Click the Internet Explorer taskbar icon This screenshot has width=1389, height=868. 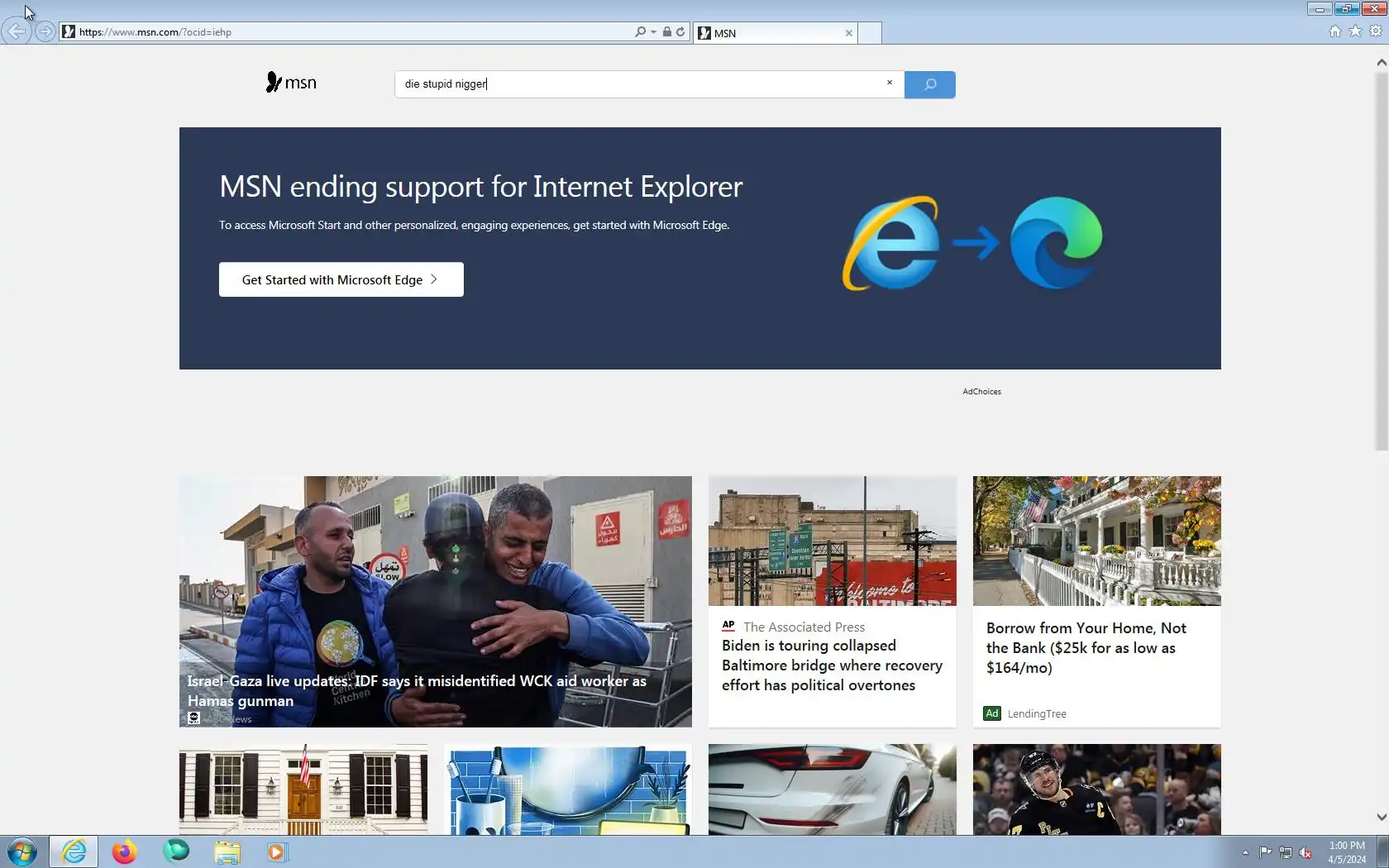74,851
